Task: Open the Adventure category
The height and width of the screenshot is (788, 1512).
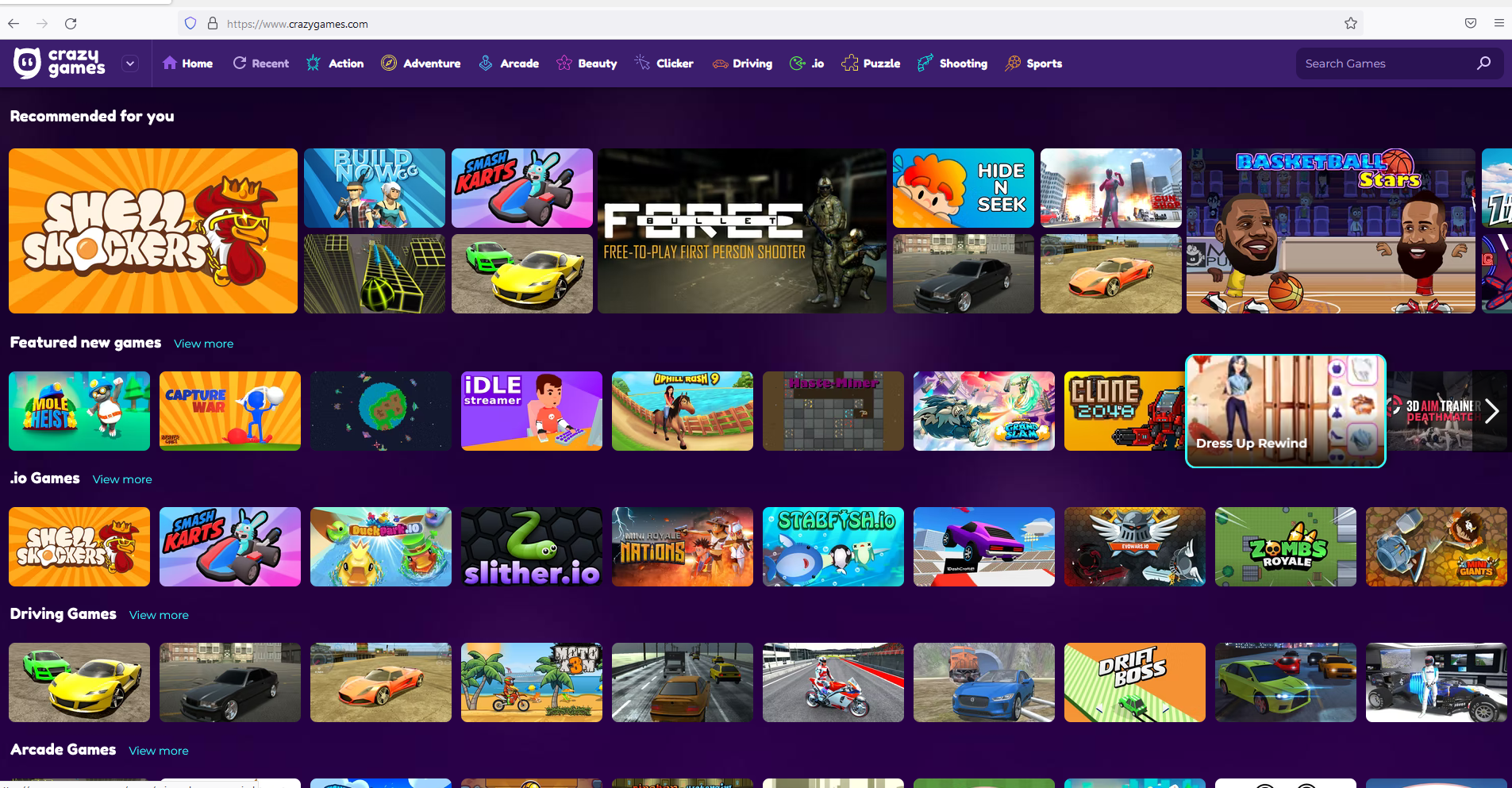Action: [x=421, y=63]
